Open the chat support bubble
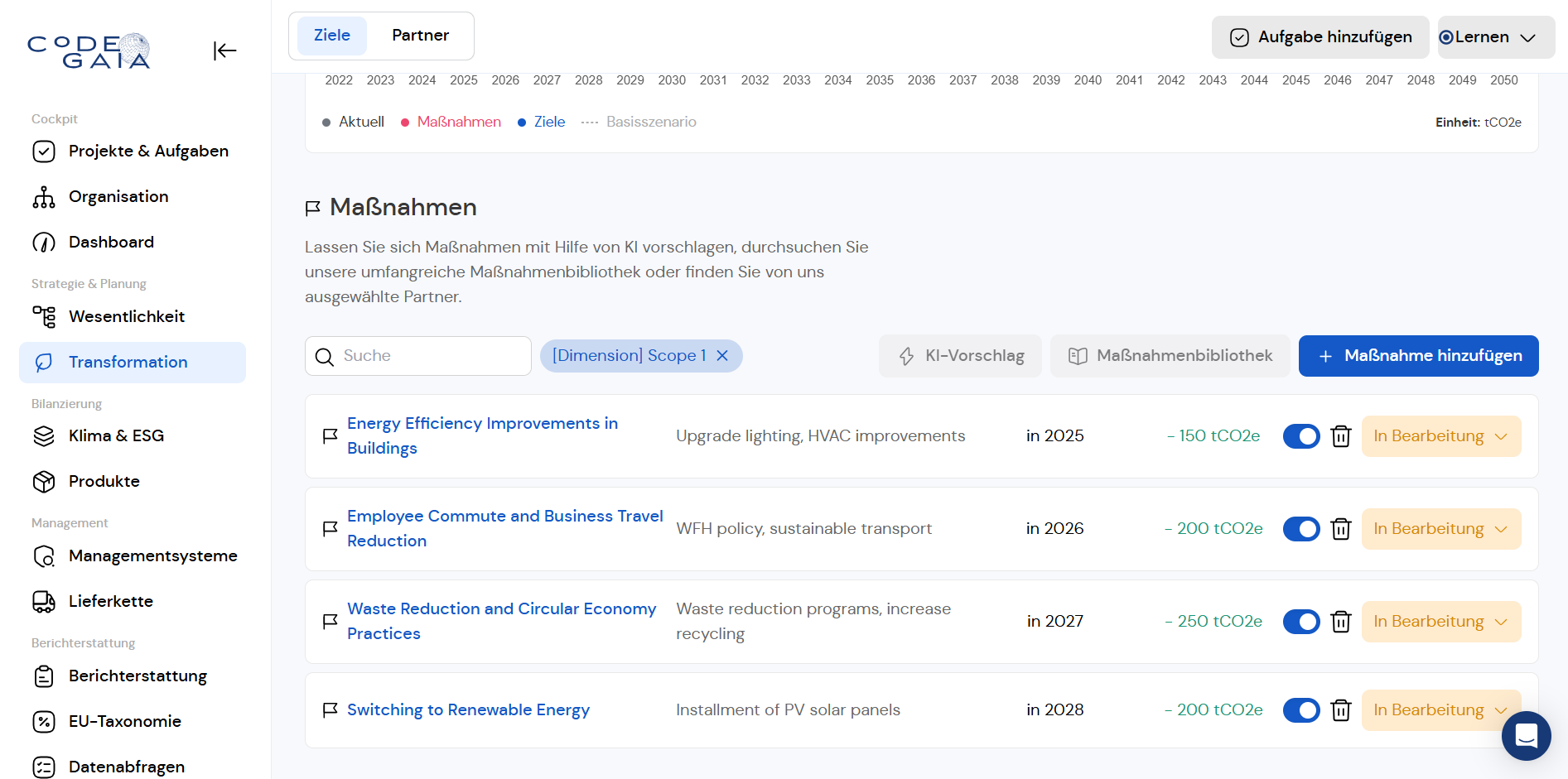Viewport: 1568px width, 779px height. 1526,735
